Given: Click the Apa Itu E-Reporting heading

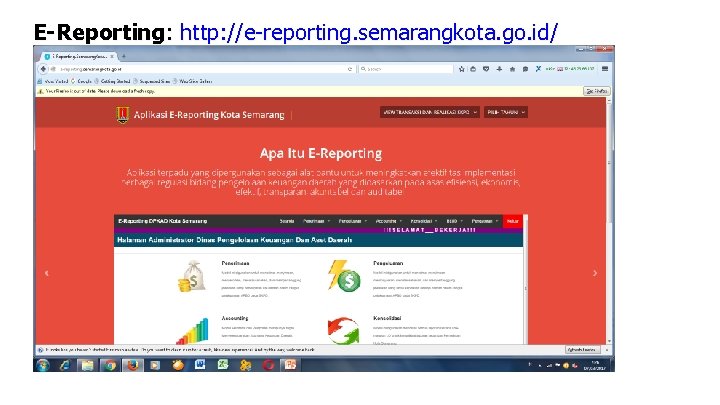Looking at the screenshot, I should click(x=321, y=153).
